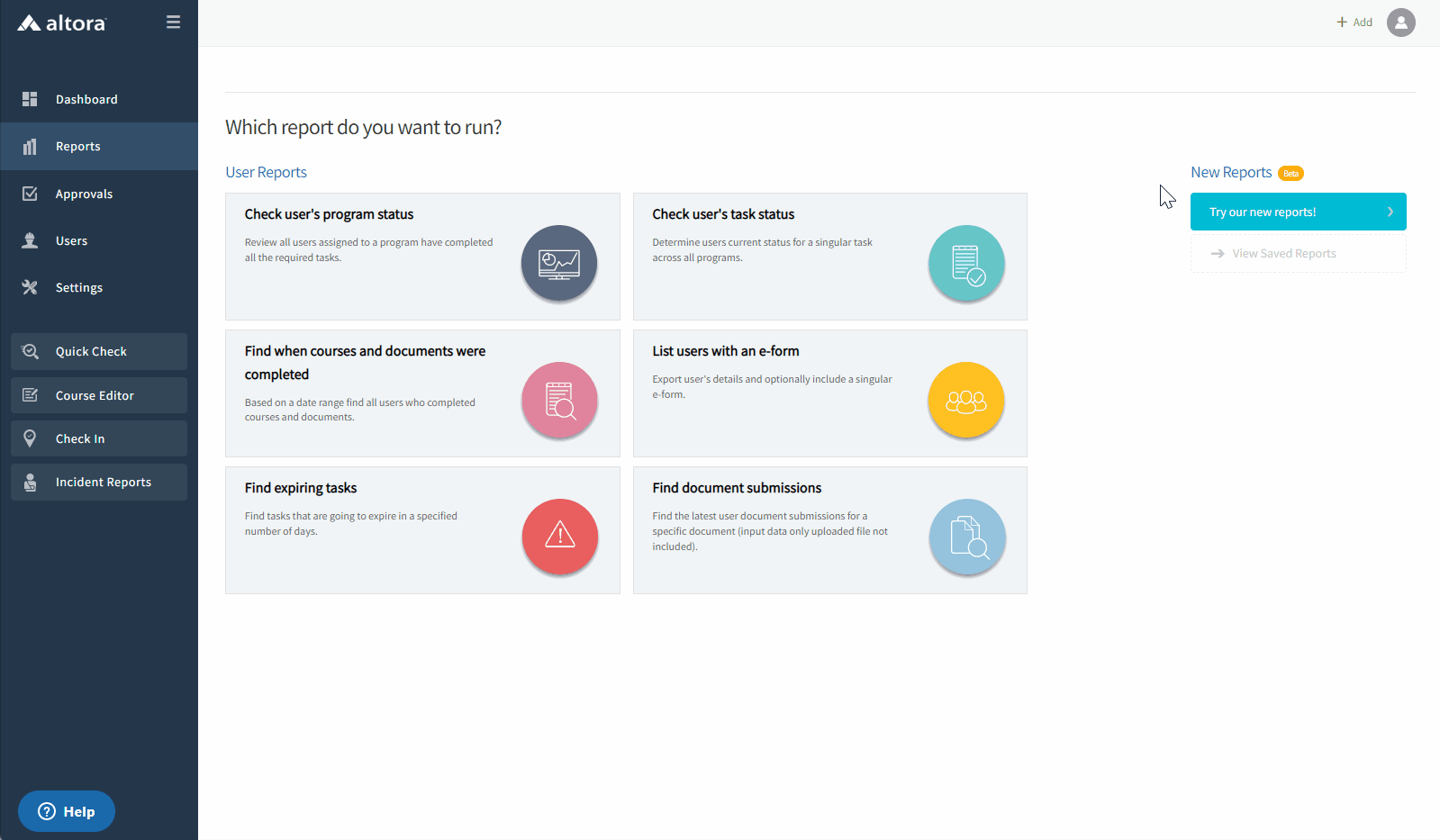Click the teal task status checklist icon
1440x840 pixels.
pyautogui.click(x=966, y=263)
